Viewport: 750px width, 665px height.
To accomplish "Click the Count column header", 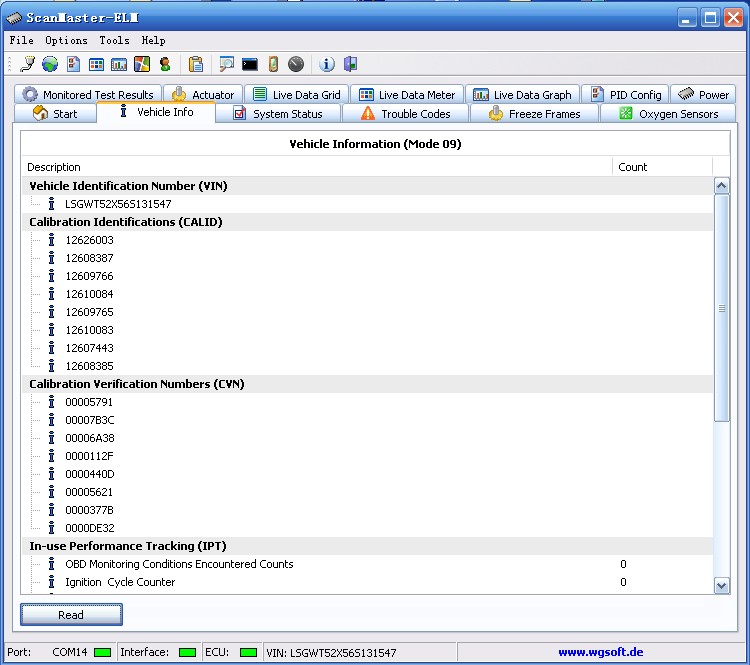I will (662, 167).
